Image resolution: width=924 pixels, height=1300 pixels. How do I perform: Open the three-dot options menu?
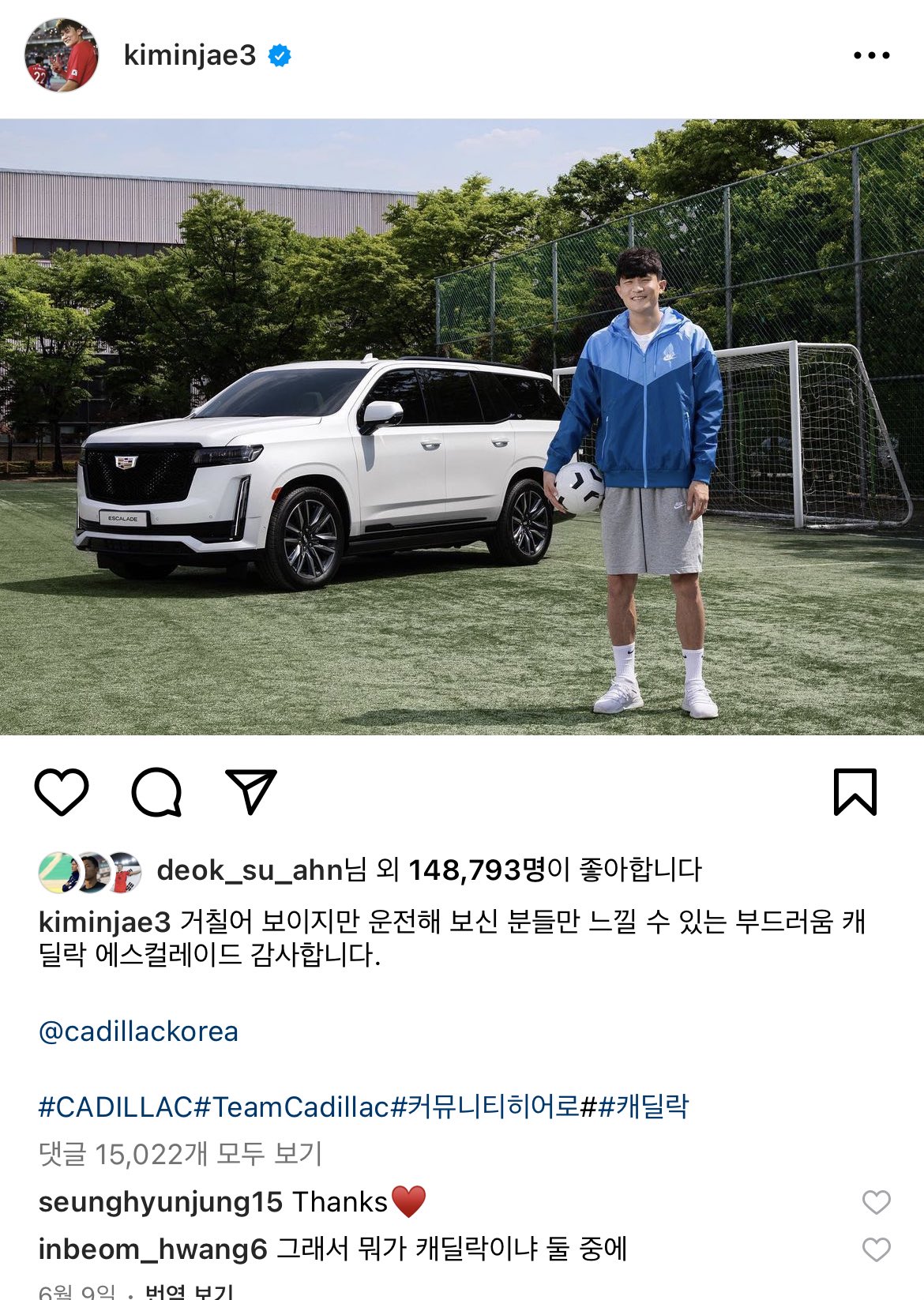click(x=872, y=55)
